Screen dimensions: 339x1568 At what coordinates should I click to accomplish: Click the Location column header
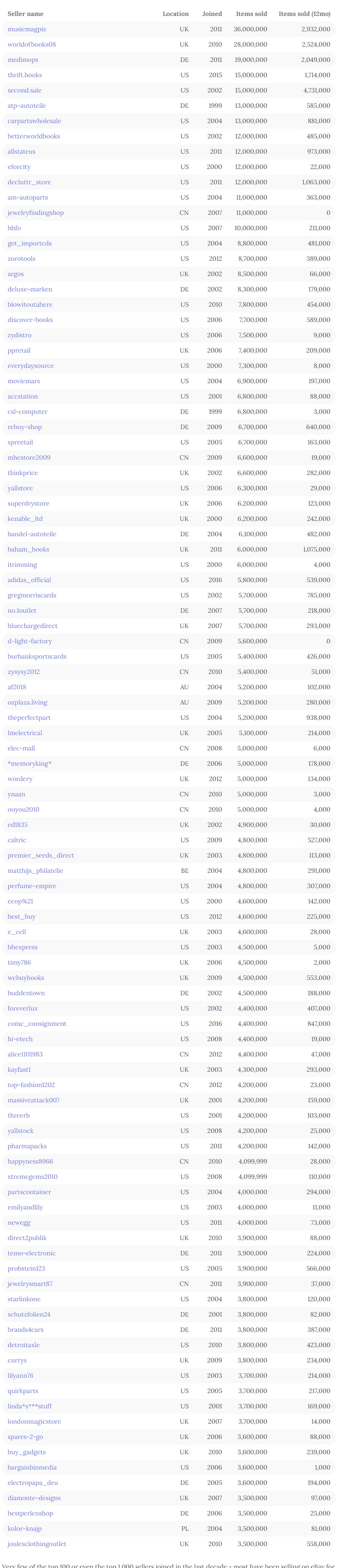(175, 14)
